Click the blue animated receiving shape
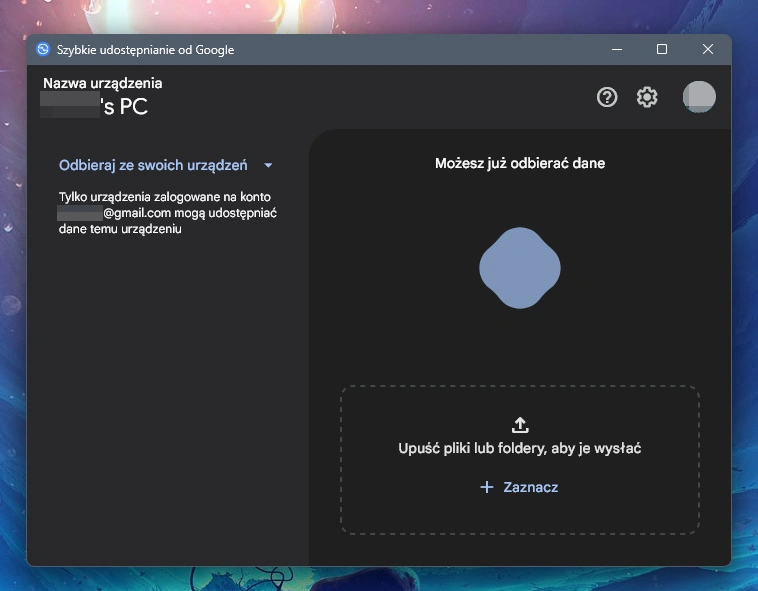Viewport: 758px width, 591px height. point(520,268)
